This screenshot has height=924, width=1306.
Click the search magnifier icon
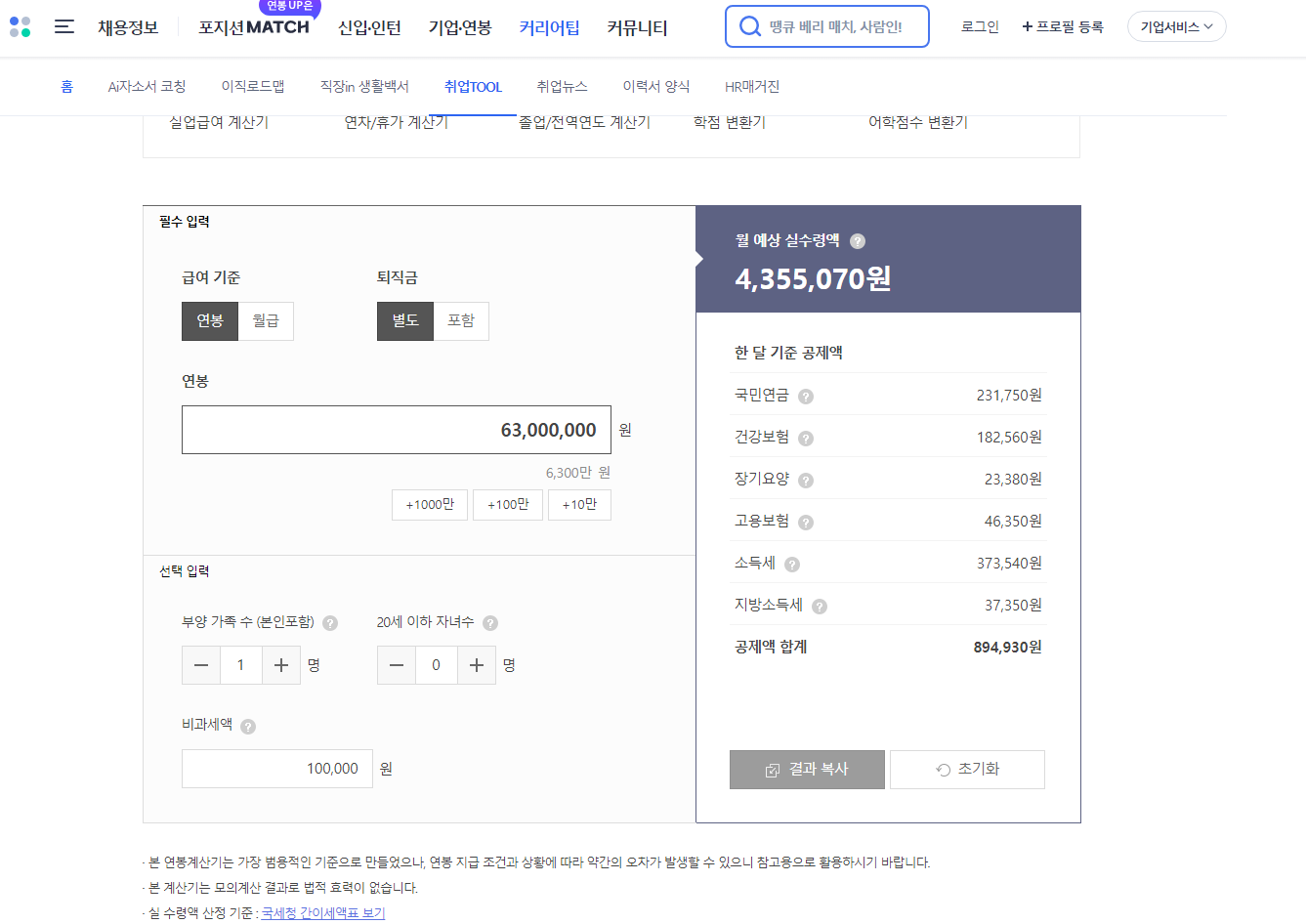click(x=750, y=26)
